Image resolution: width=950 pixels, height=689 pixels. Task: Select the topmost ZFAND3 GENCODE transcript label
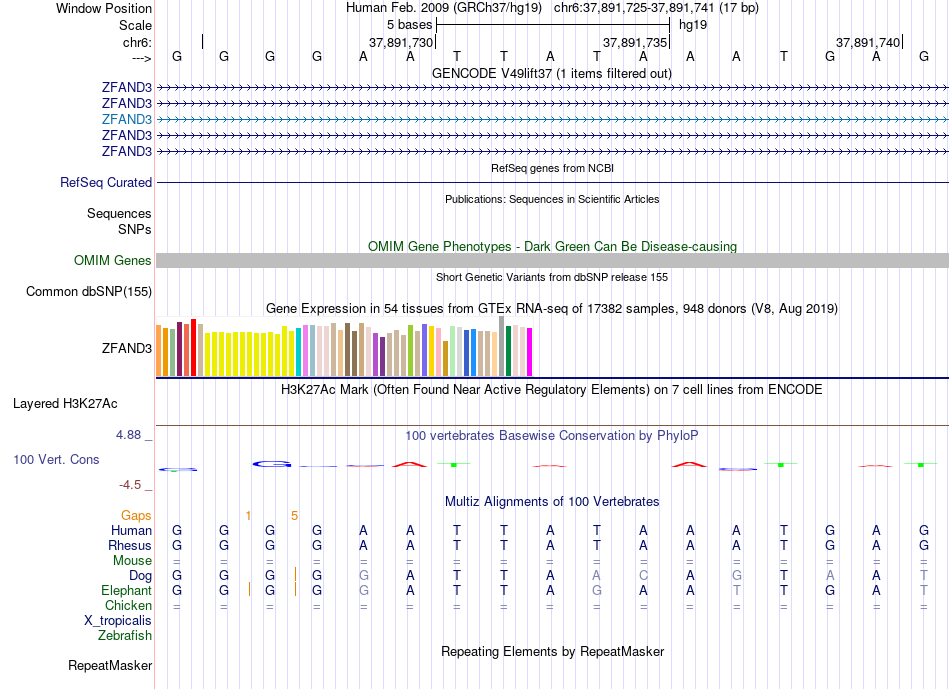[127, 87]
